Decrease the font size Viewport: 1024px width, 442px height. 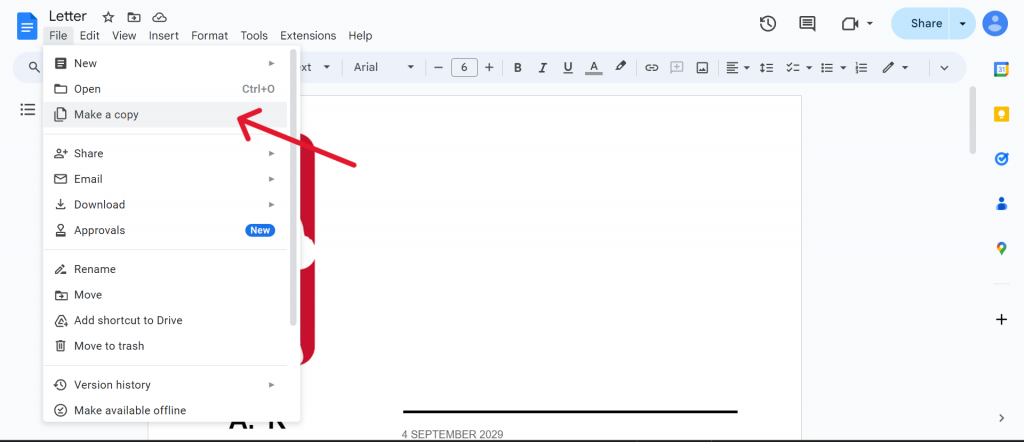(x=438, y=67)
